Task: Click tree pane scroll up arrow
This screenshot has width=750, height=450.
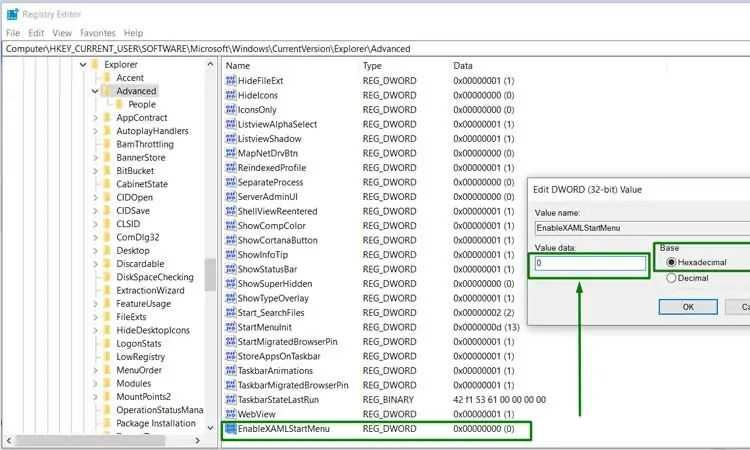Action: tap(210, 64)
